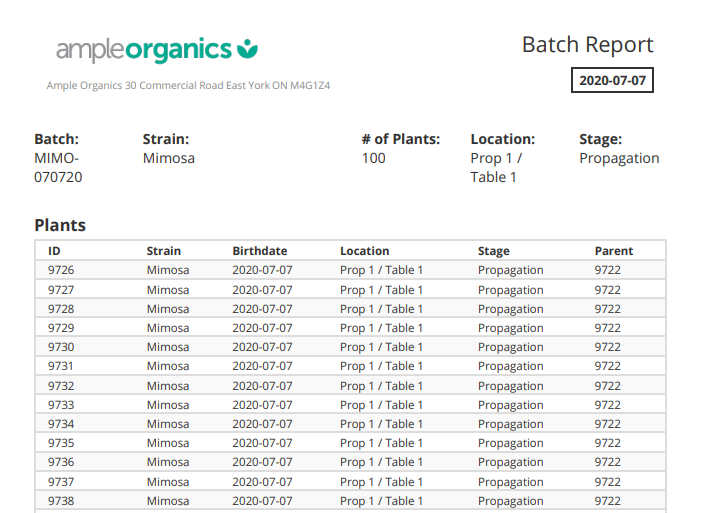Click the Parent column header

[x=613, y=251]
